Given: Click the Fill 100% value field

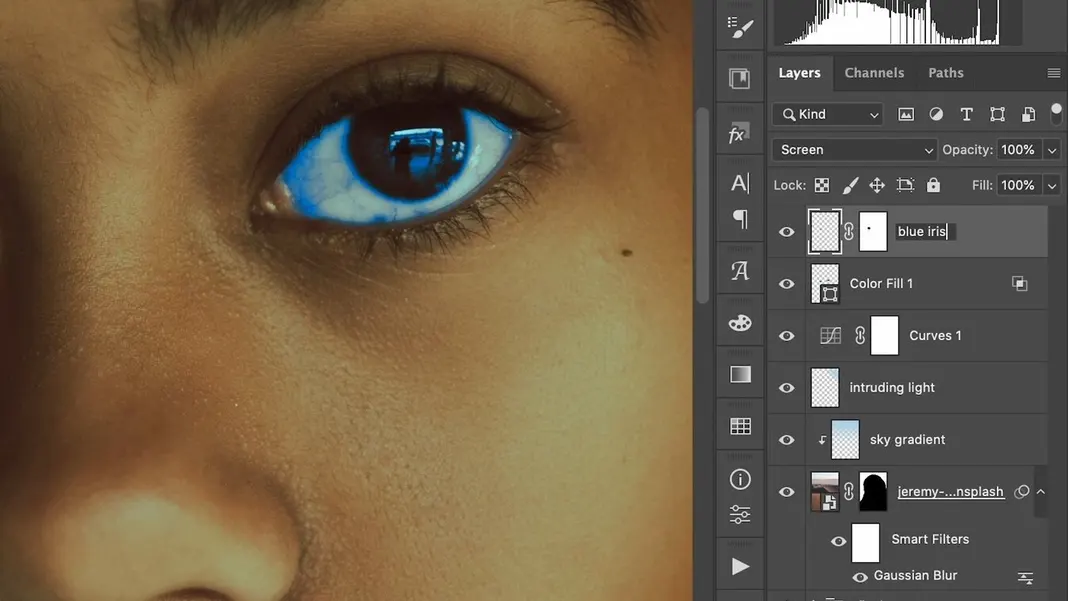Looking at the screenshot, I should click(x=1018, y=185).
